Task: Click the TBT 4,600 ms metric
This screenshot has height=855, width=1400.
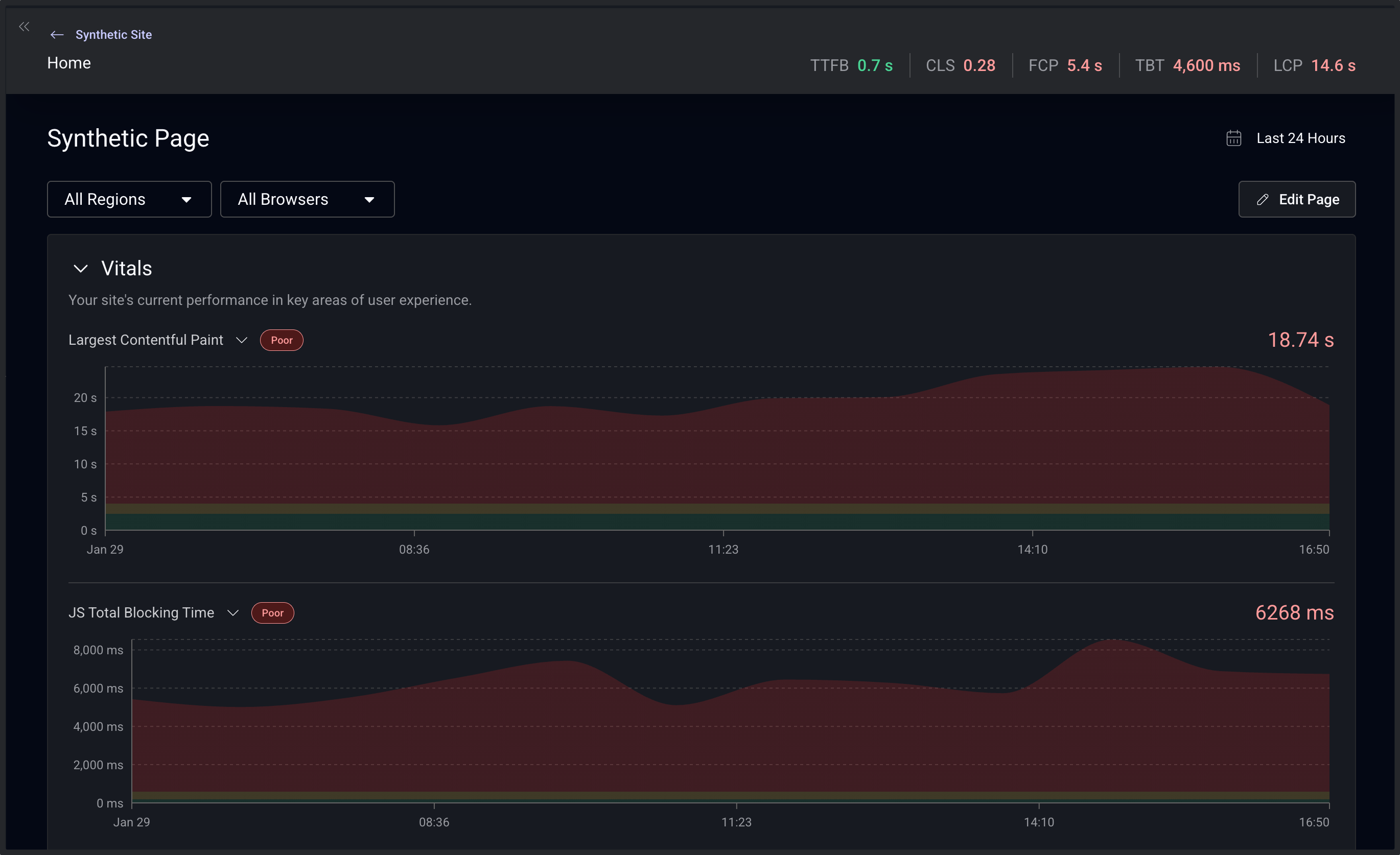Action: 1187,65
